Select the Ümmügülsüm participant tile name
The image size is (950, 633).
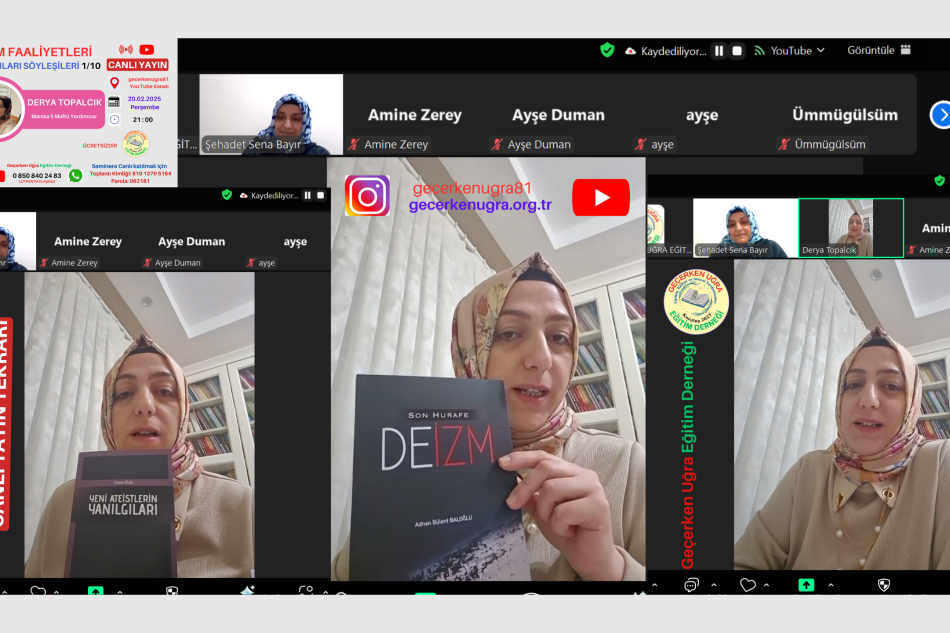click(845, 115)
